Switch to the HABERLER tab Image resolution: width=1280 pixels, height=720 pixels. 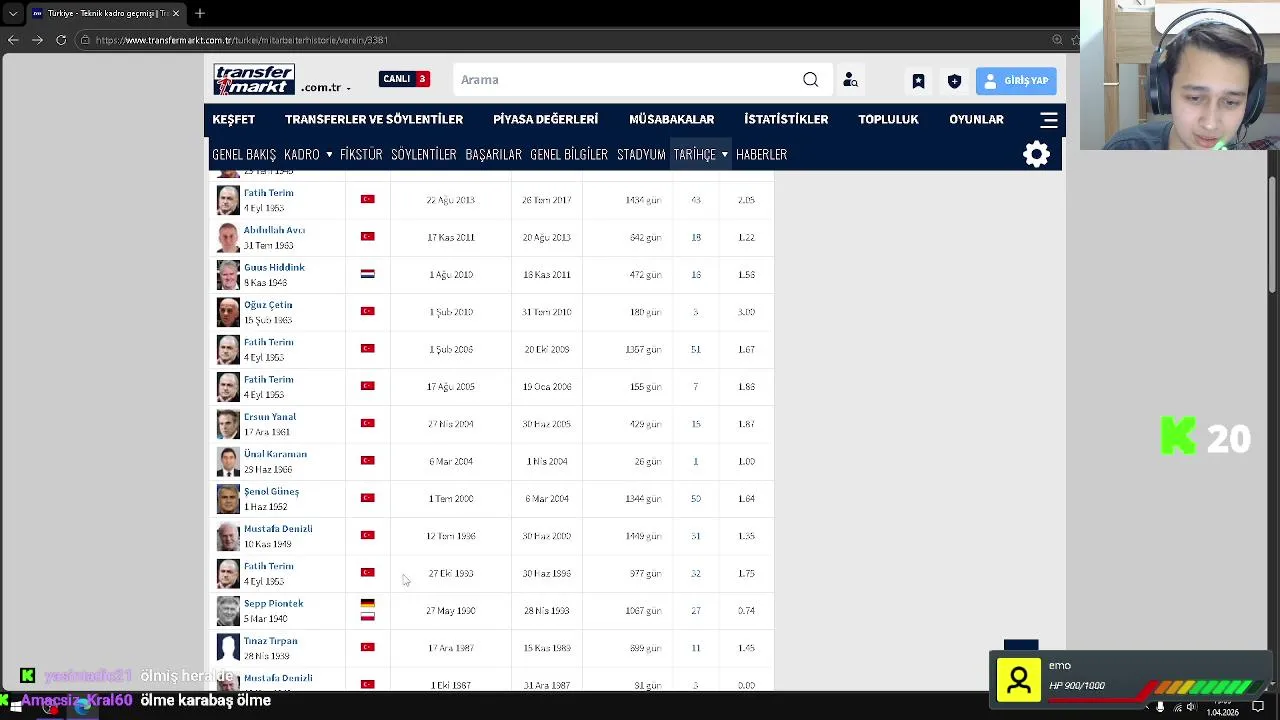click(761, 155)
